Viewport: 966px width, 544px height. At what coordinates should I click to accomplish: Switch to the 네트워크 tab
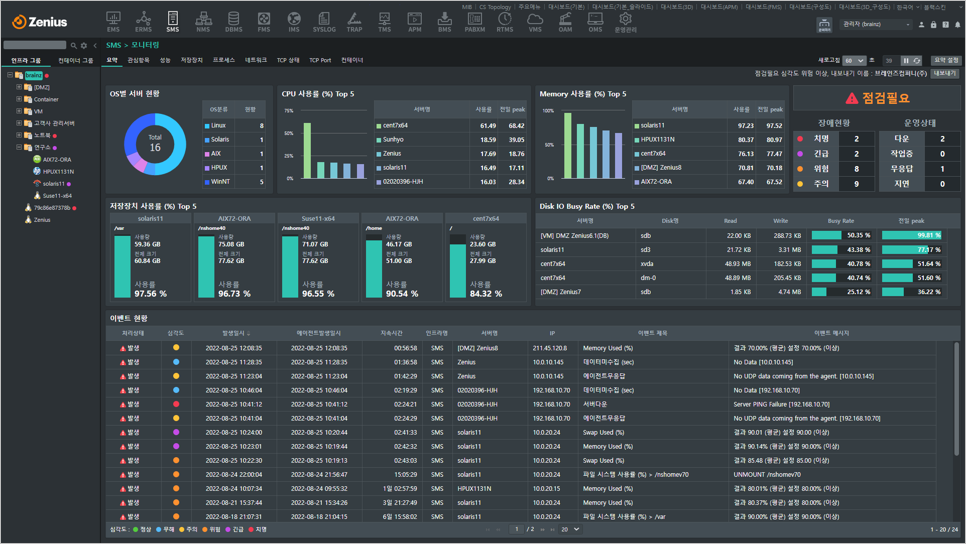click(x=256, y=60)
